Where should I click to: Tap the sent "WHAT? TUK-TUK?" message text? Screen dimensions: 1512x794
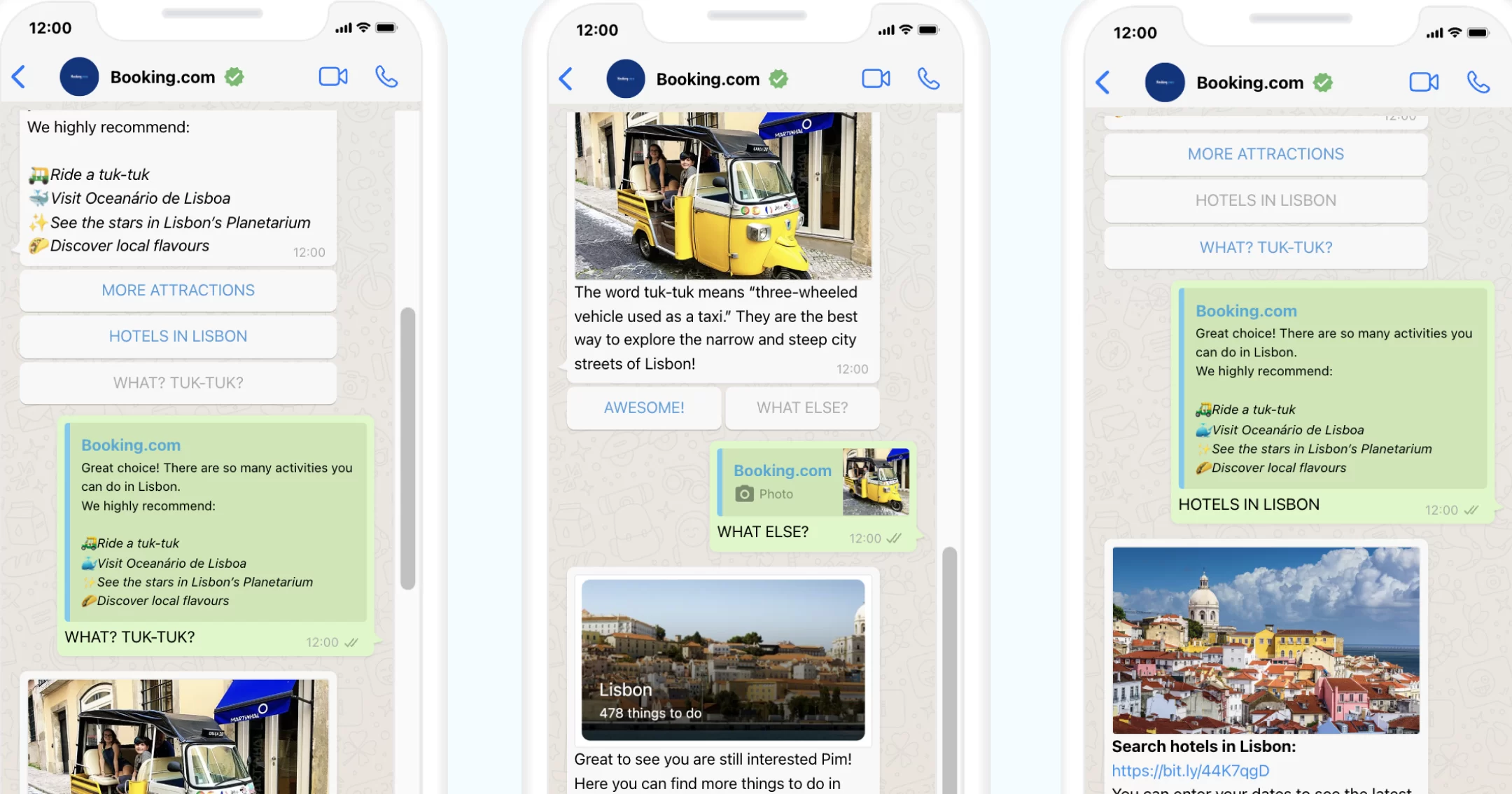click(129, 637)
